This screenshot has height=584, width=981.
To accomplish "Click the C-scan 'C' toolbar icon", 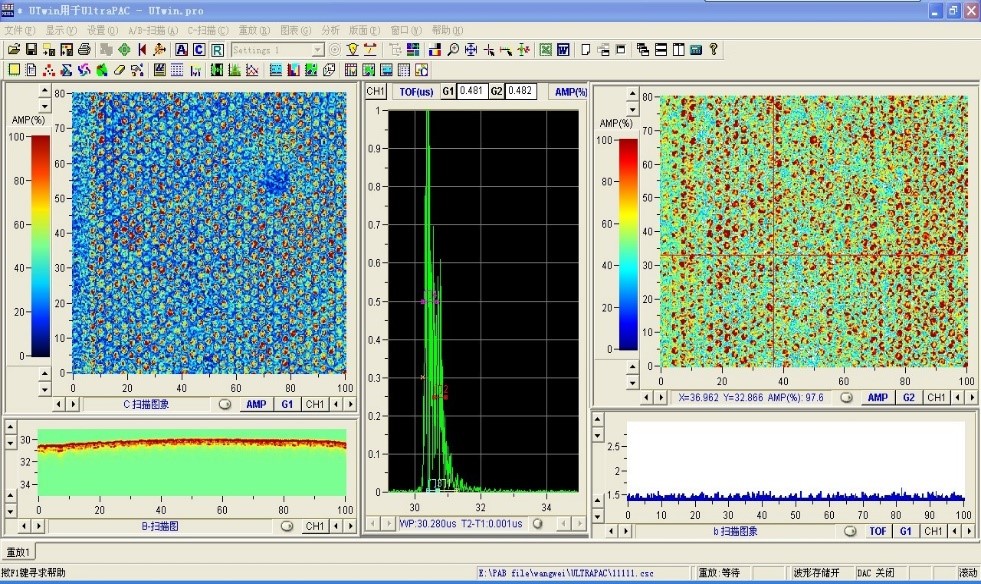I will (x=198, y=49).
